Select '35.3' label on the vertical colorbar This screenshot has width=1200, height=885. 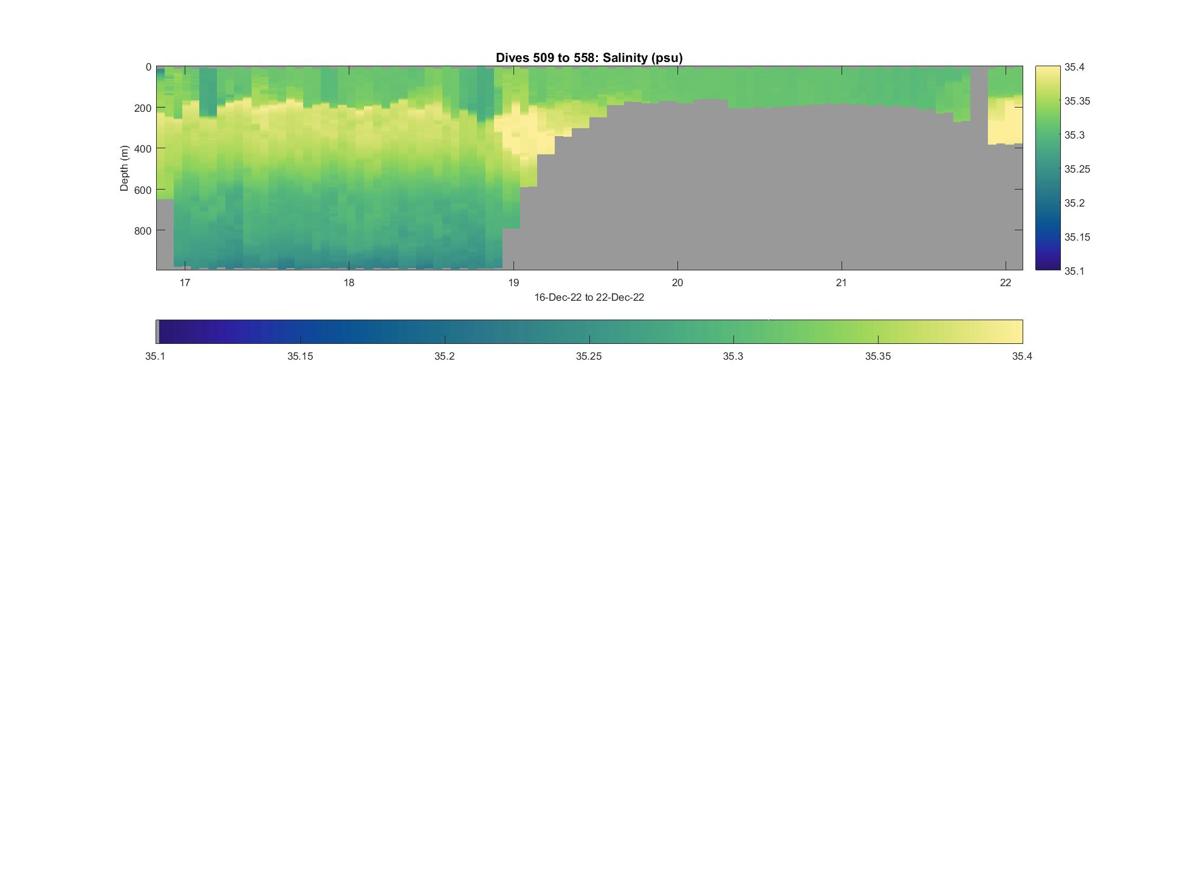tap(1075, 135)
